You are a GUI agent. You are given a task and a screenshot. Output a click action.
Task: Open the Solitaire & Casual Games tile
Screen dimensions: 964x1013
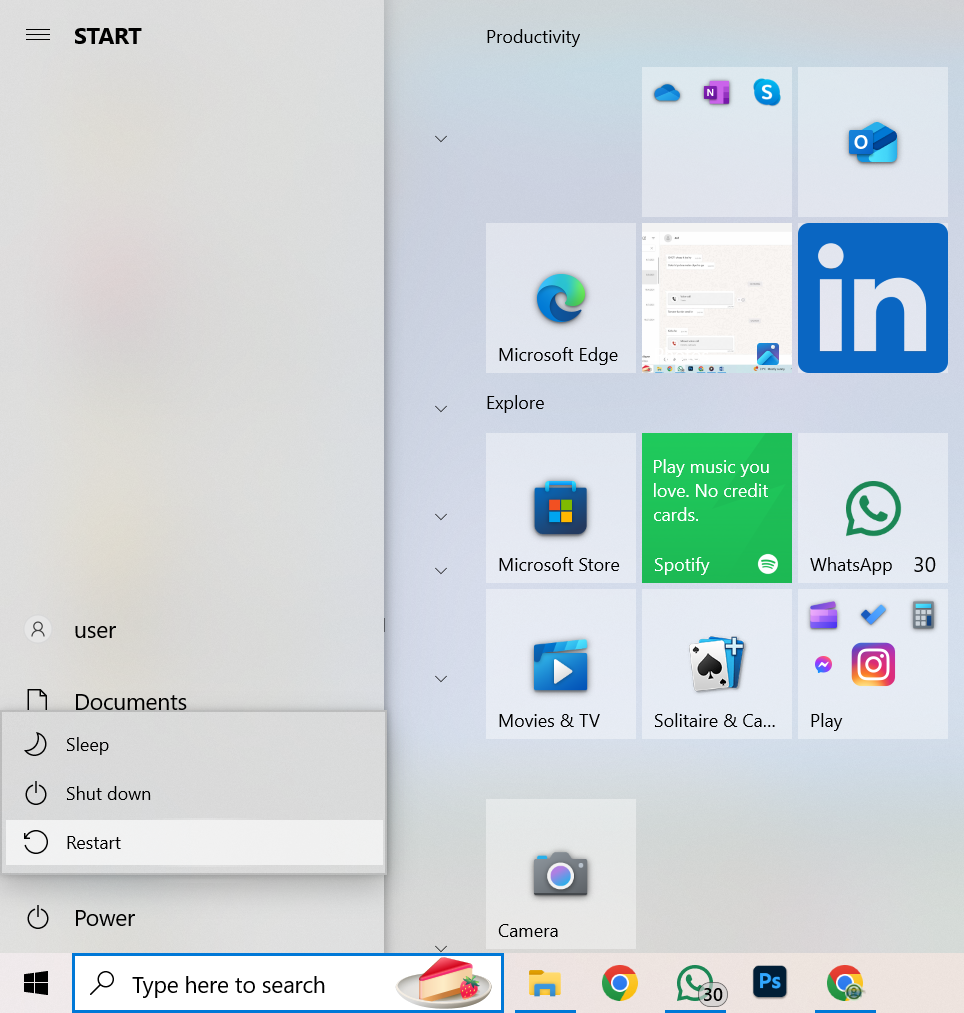[717, 663]
